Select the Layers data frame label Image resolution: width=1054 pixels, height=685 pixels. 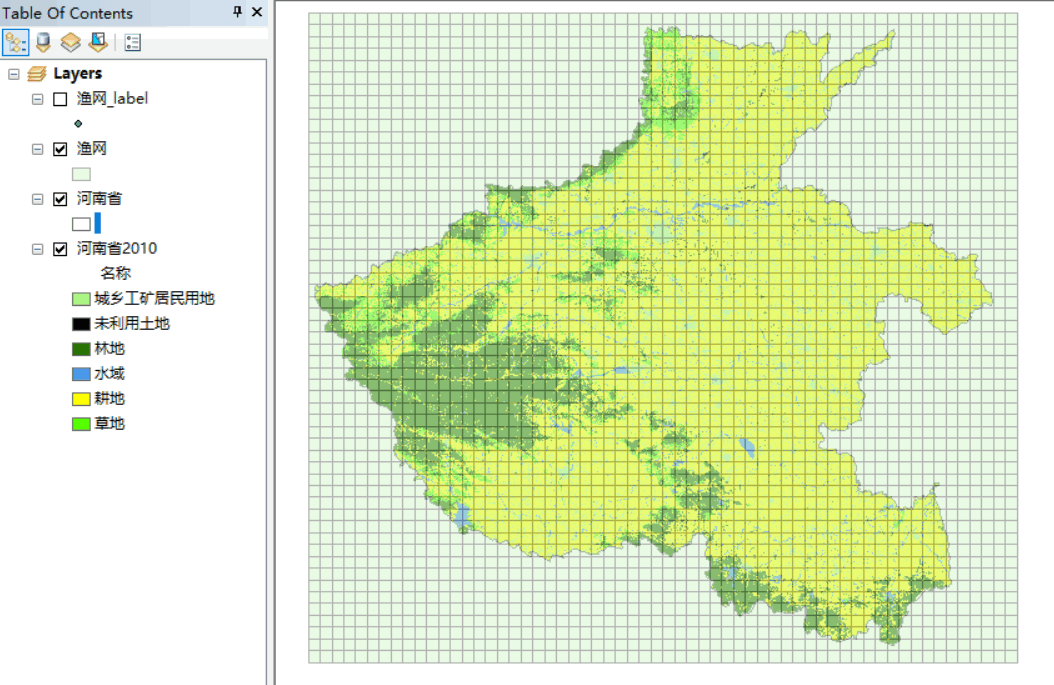coord(78,73)
